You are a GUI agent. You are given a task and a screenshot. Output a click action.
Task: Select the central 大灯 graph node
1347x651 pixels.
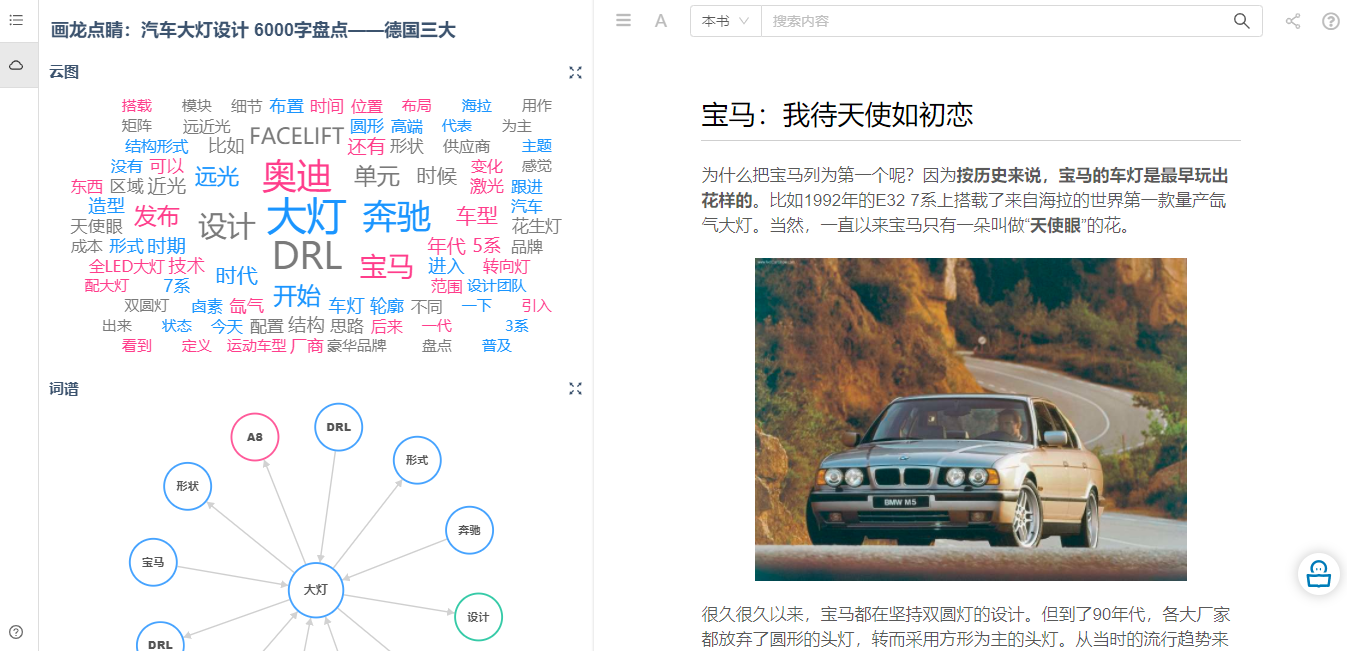click(x=316, y=590)
